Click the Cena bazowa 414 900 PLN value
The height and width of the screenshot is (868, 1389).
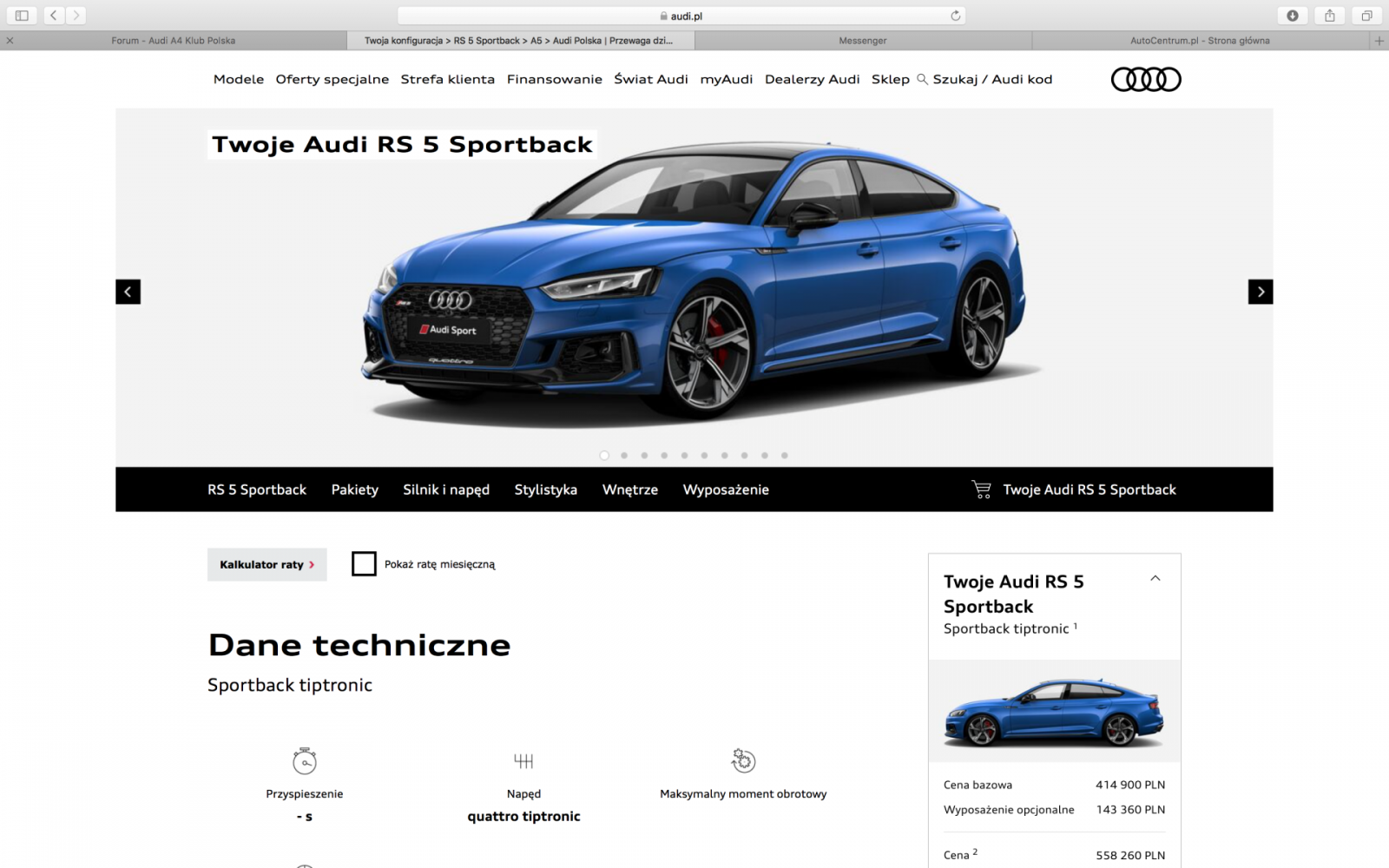(x=1130, y=785)
